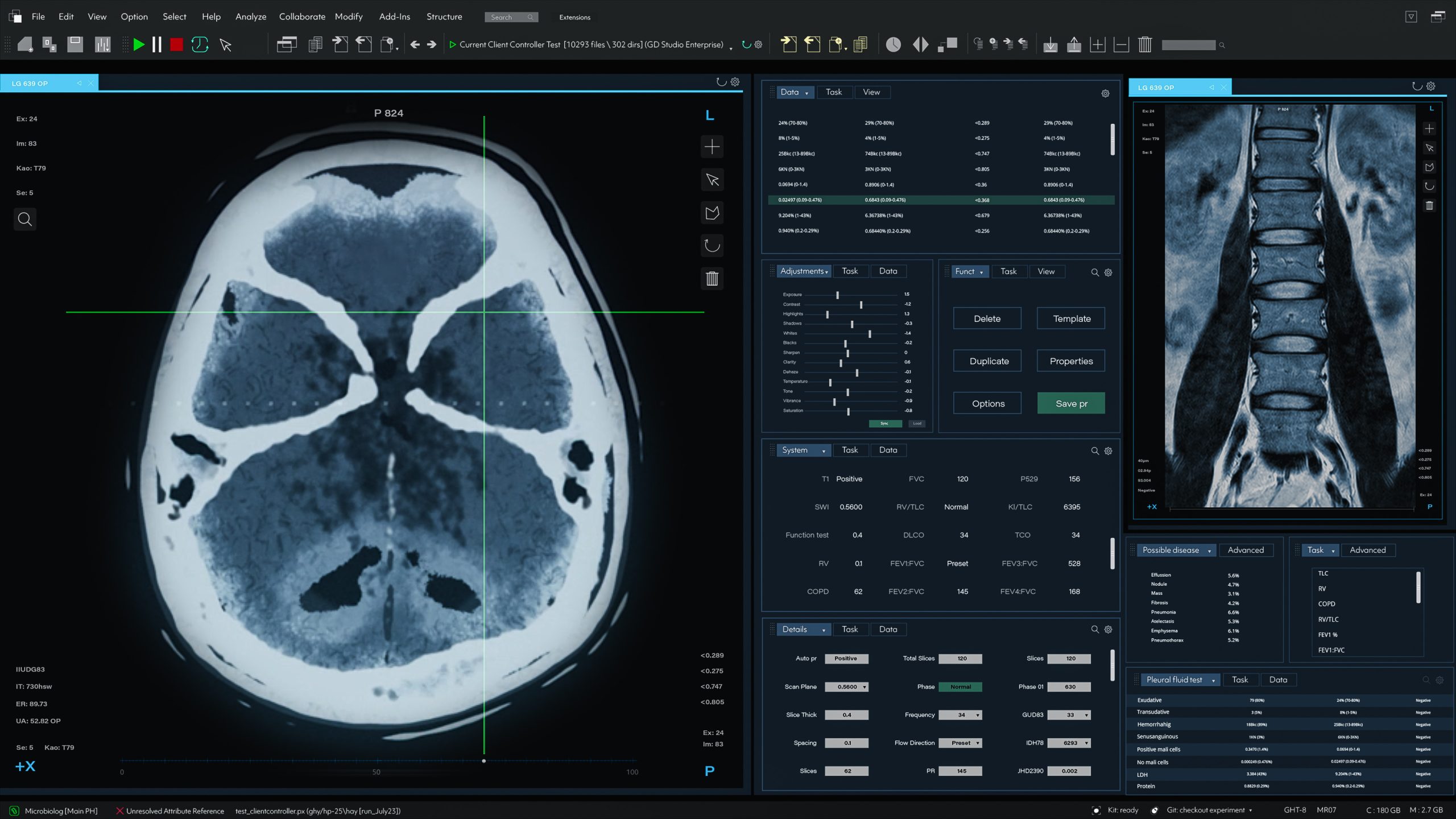Open GUD83 value dropdown
This screenshot has height=819, width=1456.
click(x=1069, y=715)
